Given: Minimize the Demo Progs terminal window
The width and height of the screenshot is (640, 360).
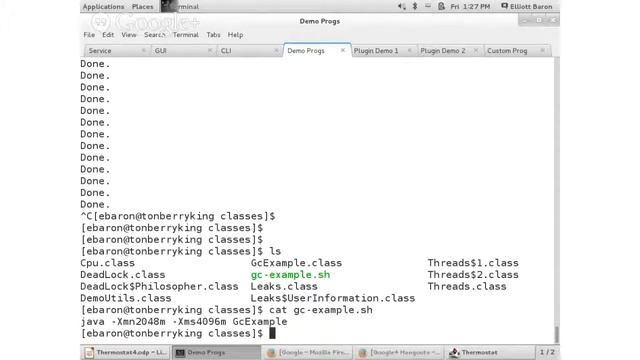Looking at the screenshot, I should click(525, 20).
